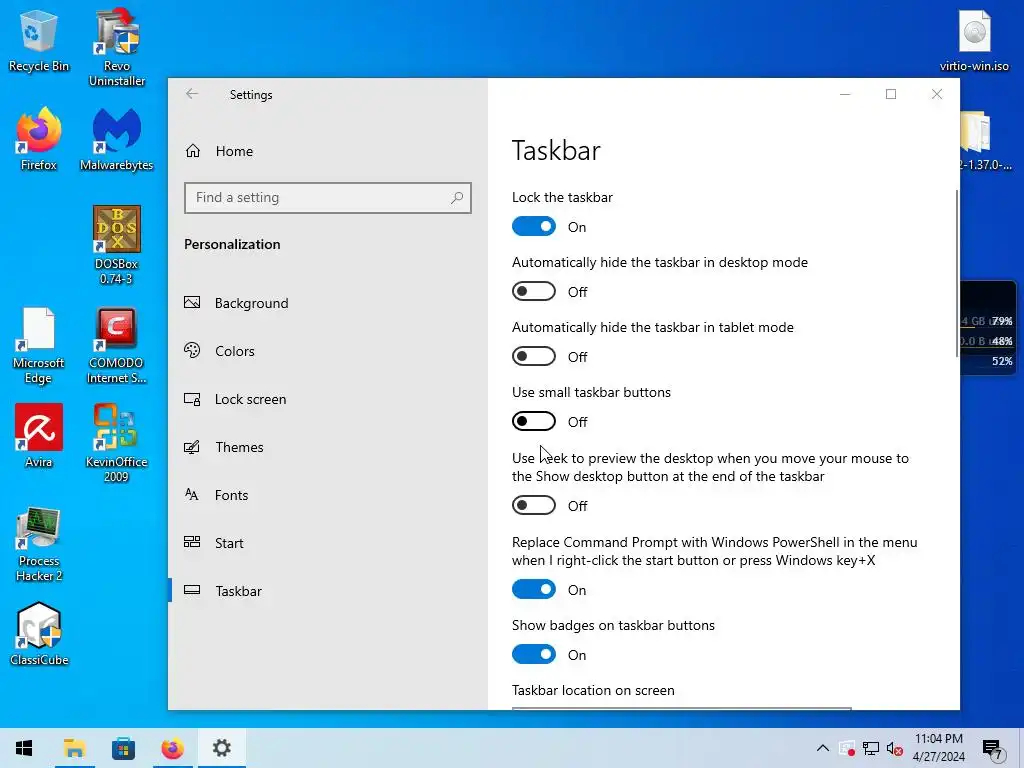1024x768 pixels.
Task: Minimize the Settings window
Action: [845, 94]
